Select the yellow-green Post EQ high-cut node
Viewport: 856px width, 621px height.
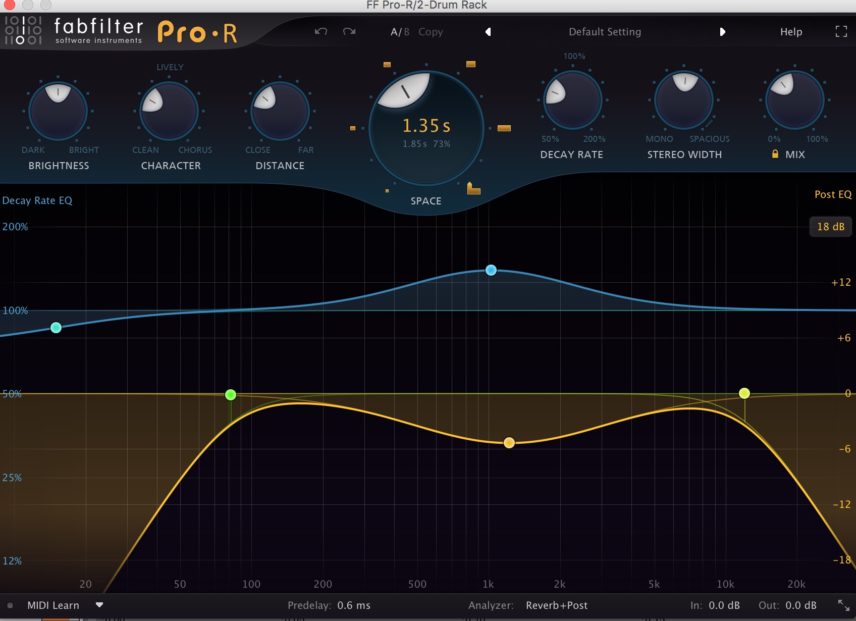(x=744, y=393)
